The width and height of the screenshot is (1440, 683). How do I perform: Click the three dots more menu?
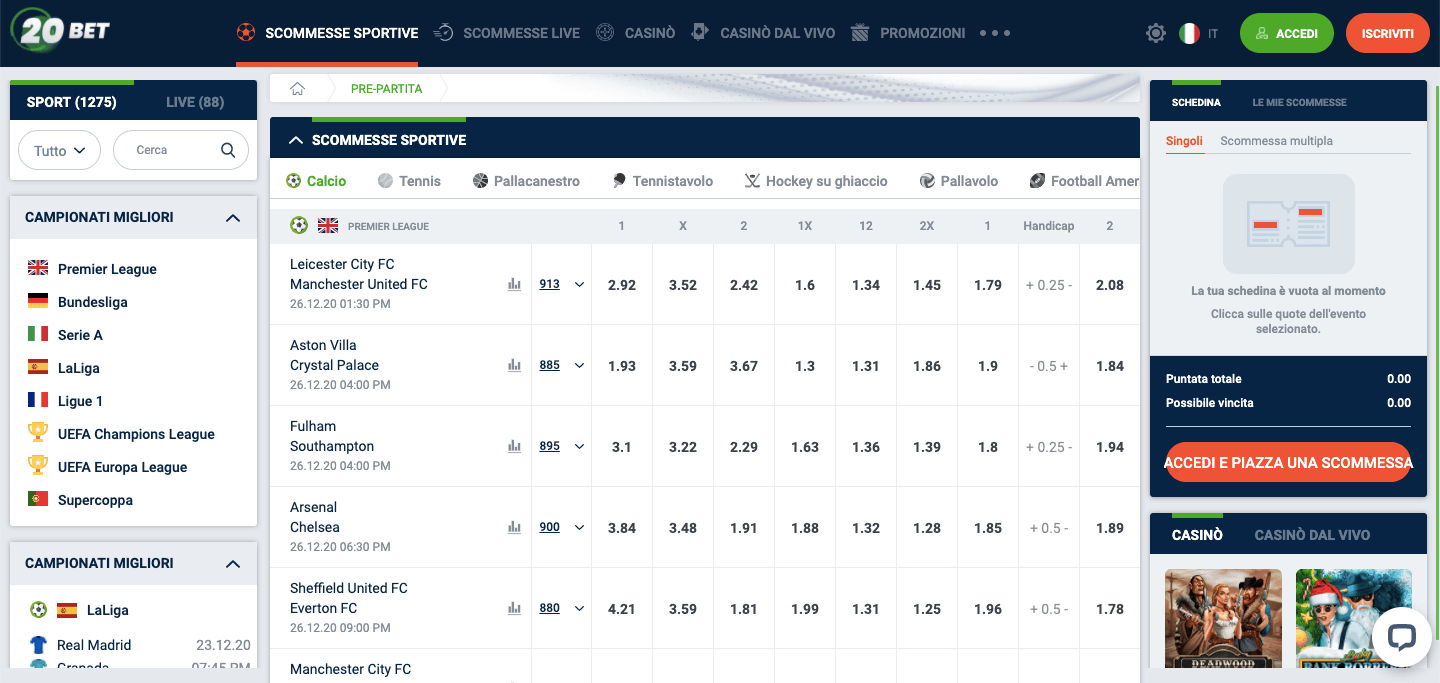[995, 33]
